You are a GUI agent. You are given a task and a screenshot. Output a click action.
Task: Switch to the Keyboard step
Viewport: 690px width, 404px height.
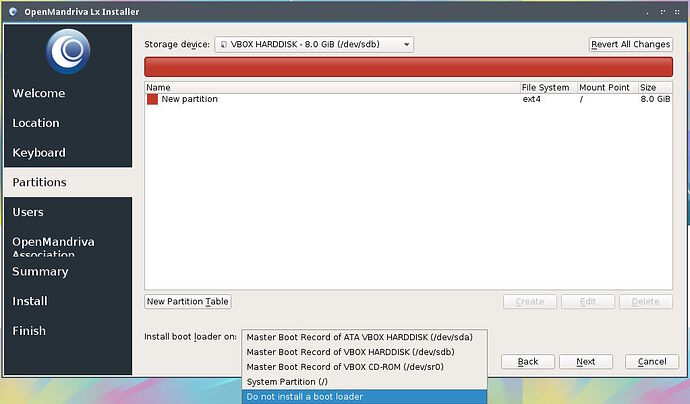pos(39,153)
